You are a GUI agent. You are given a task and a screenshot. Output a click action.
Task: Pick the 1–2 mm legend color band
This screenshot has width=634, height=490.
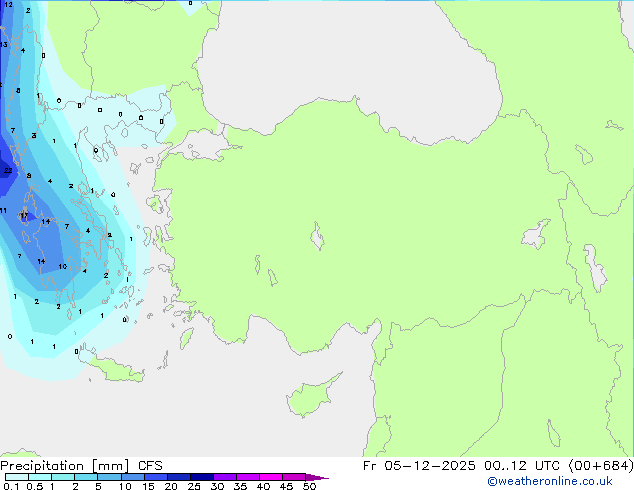coord(63,477)
